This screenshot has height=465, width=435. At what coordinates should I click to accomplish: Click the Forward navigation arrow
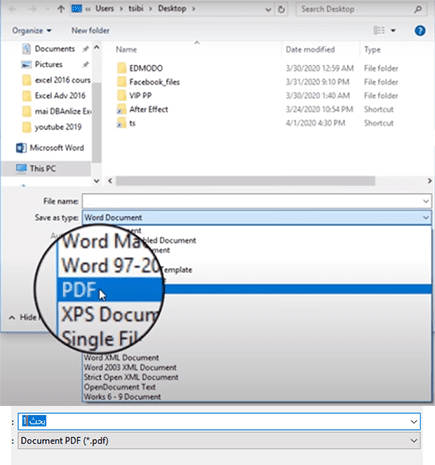32,9
